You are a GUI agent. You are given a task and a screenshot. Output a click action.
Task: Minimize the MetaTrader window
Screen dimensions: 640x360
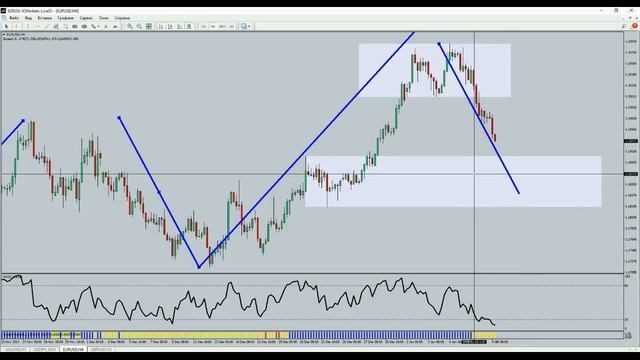(x=602, y=11)
